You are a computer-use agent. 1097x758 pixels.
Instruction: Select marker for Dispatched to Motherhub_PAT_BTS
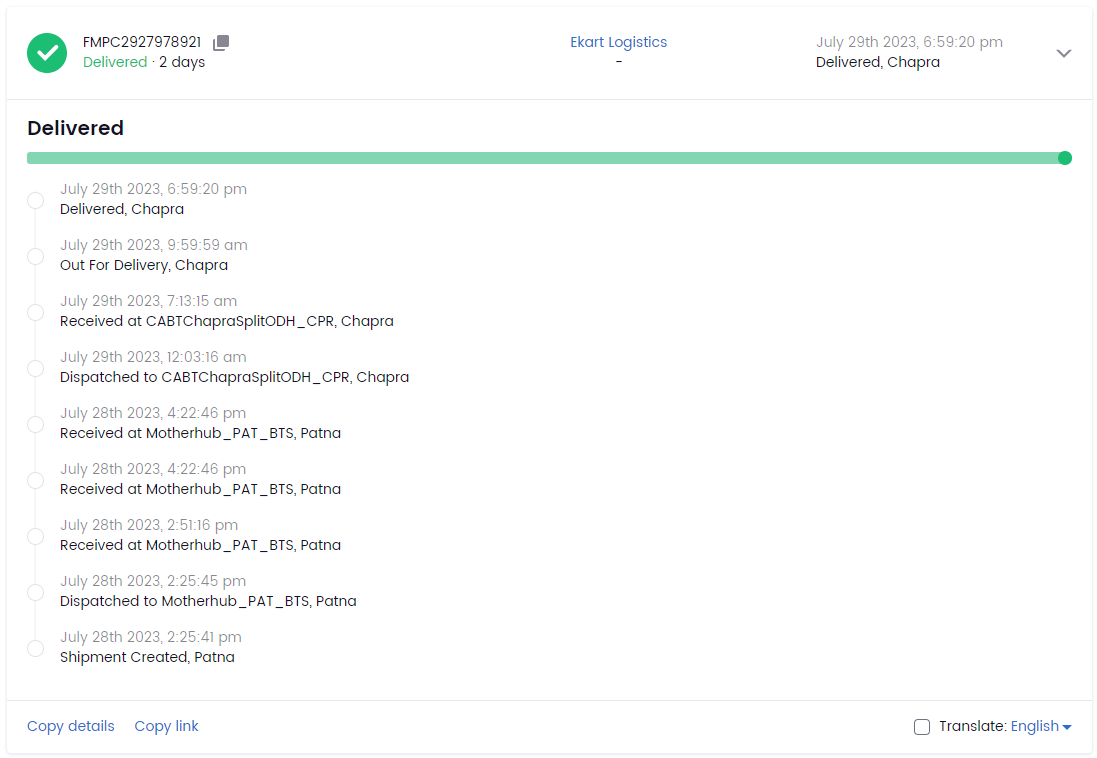coord(35,592)
